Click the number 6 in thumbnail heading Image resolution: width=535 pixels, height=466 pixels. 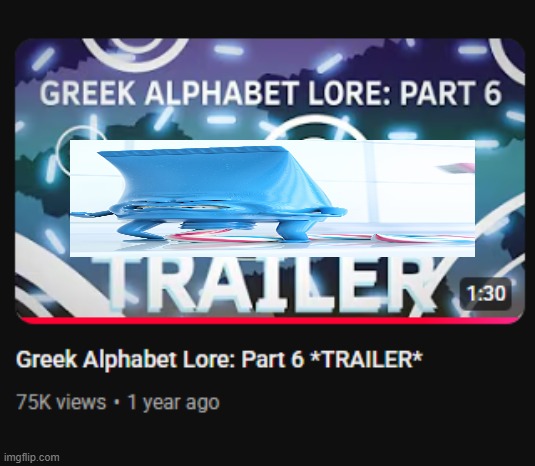pos(493,93)
